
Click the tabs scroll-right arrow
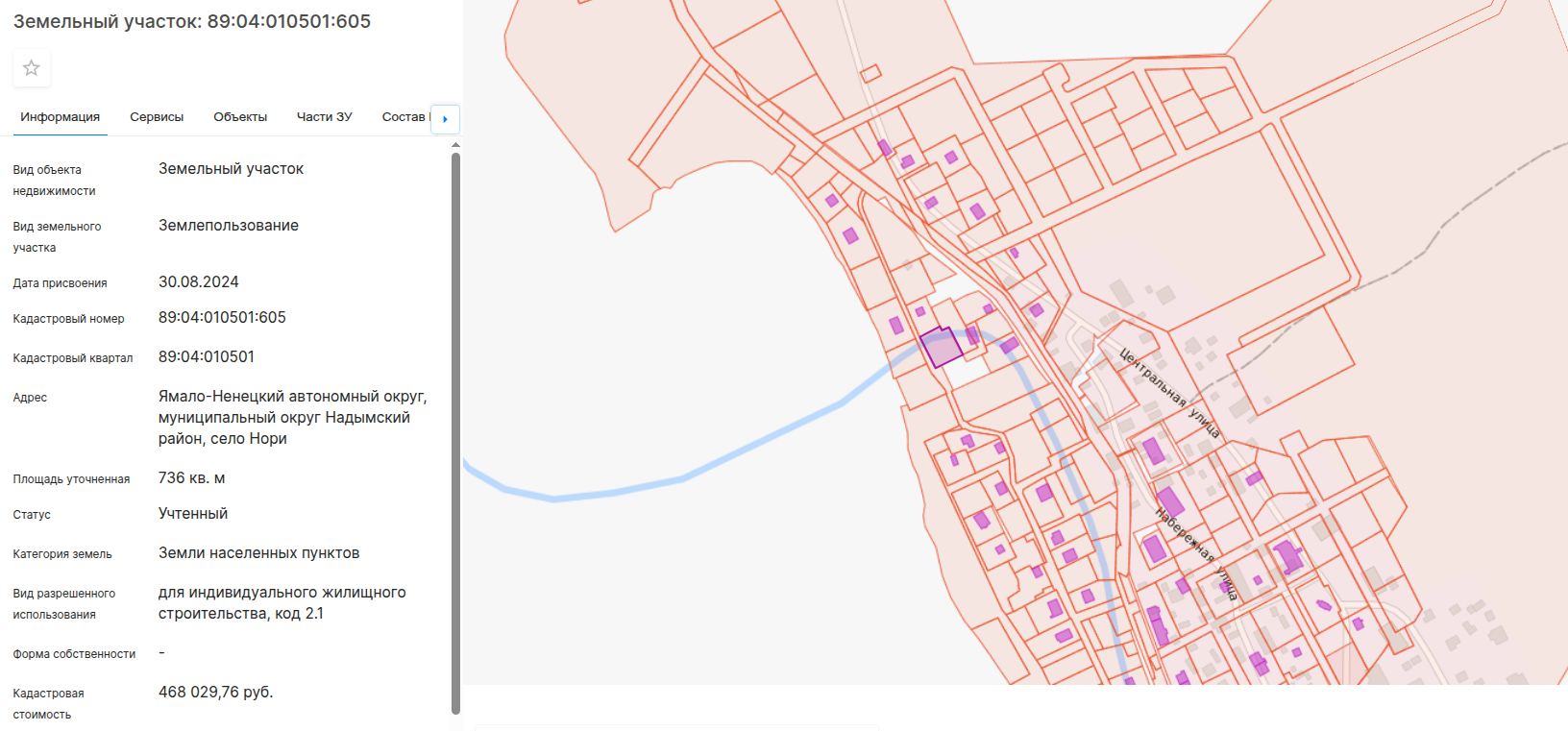point(445,119)
